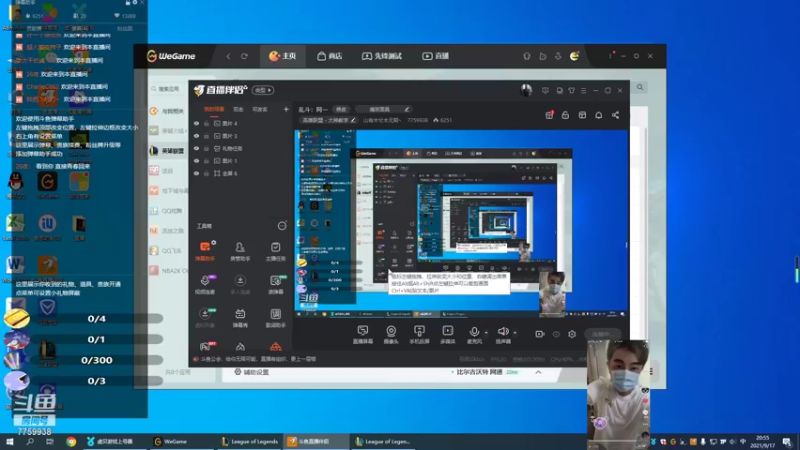Click WeGame back navigation arrow
The width and height of the screenshot is (800, 450).
[228, 56]
